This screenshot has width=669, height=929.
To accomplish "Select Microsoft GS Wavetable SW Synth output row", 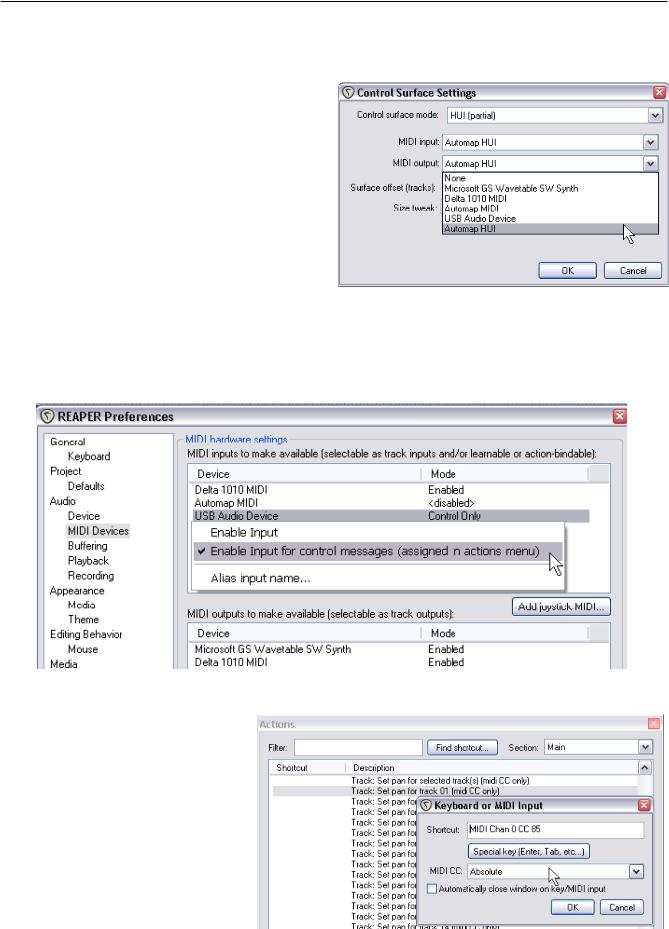I will 391,649.
